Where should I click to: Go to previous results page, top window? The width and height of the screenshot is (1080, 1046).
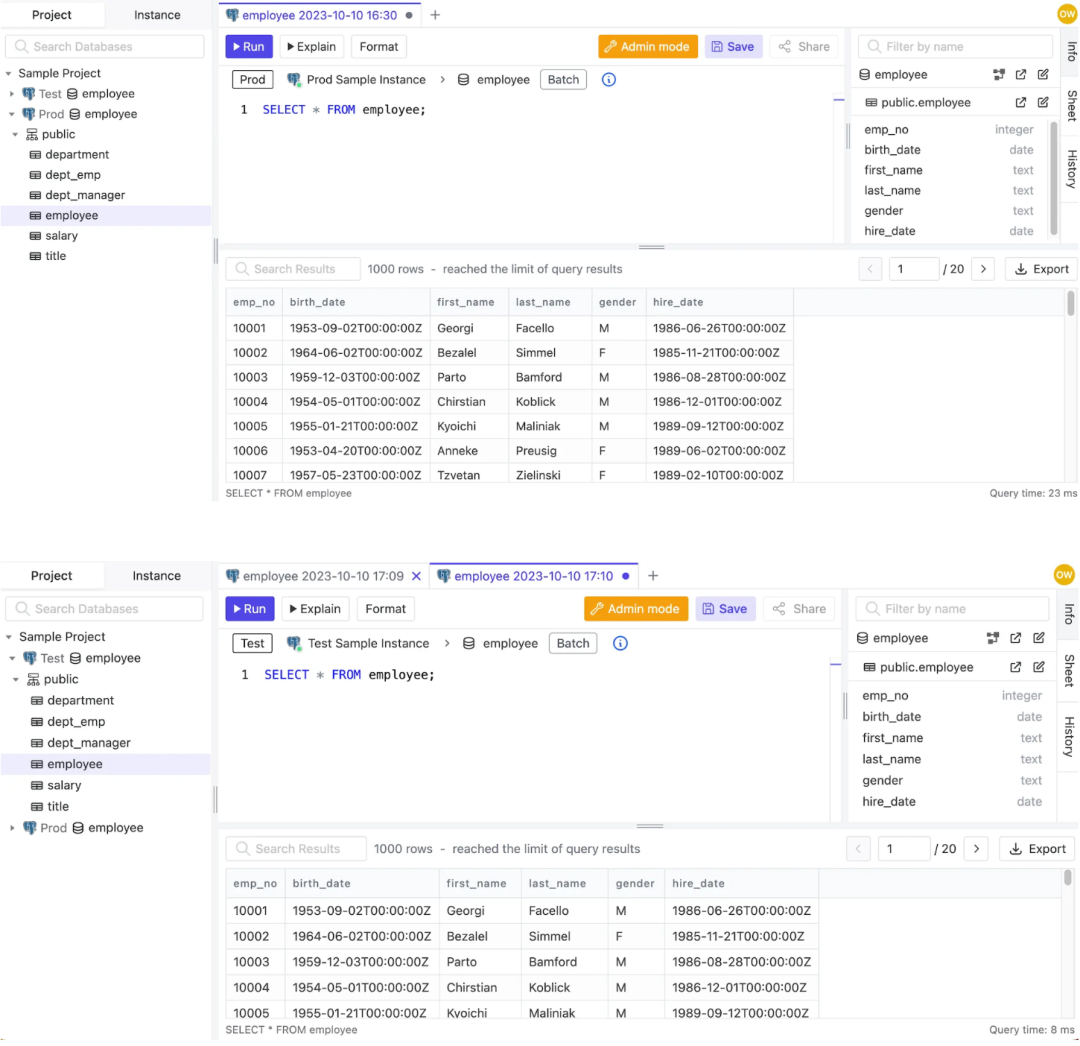click(870, 269)
